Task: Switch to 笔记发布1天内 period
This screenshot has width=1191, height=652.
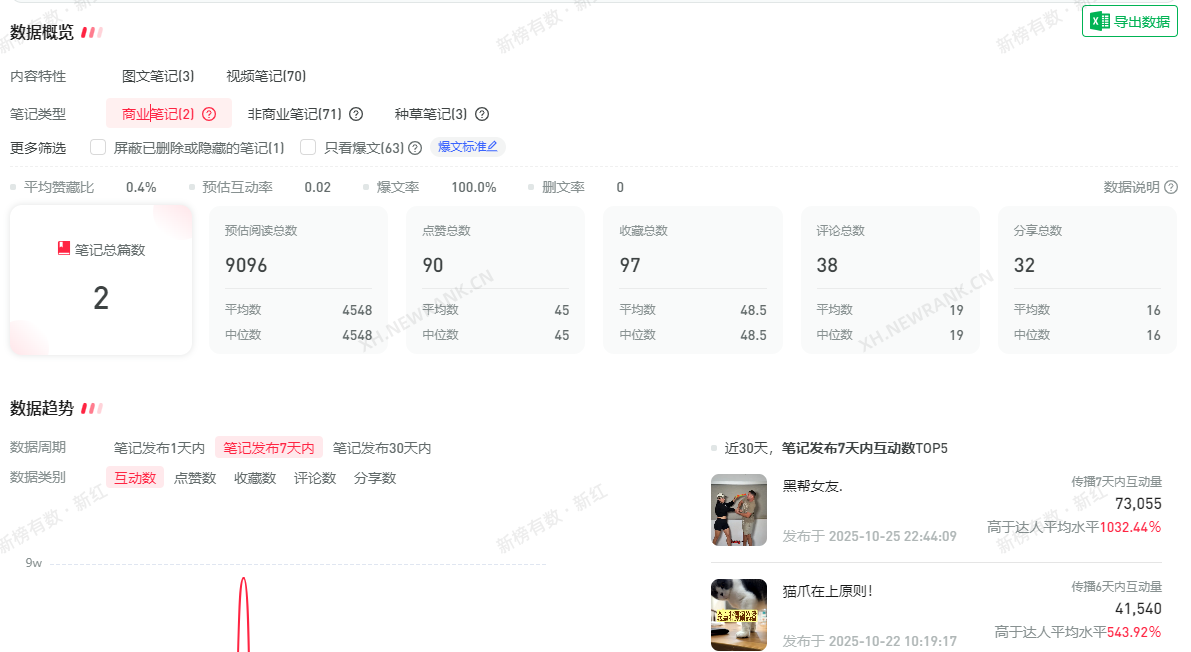Action: (x=159, y=448)
